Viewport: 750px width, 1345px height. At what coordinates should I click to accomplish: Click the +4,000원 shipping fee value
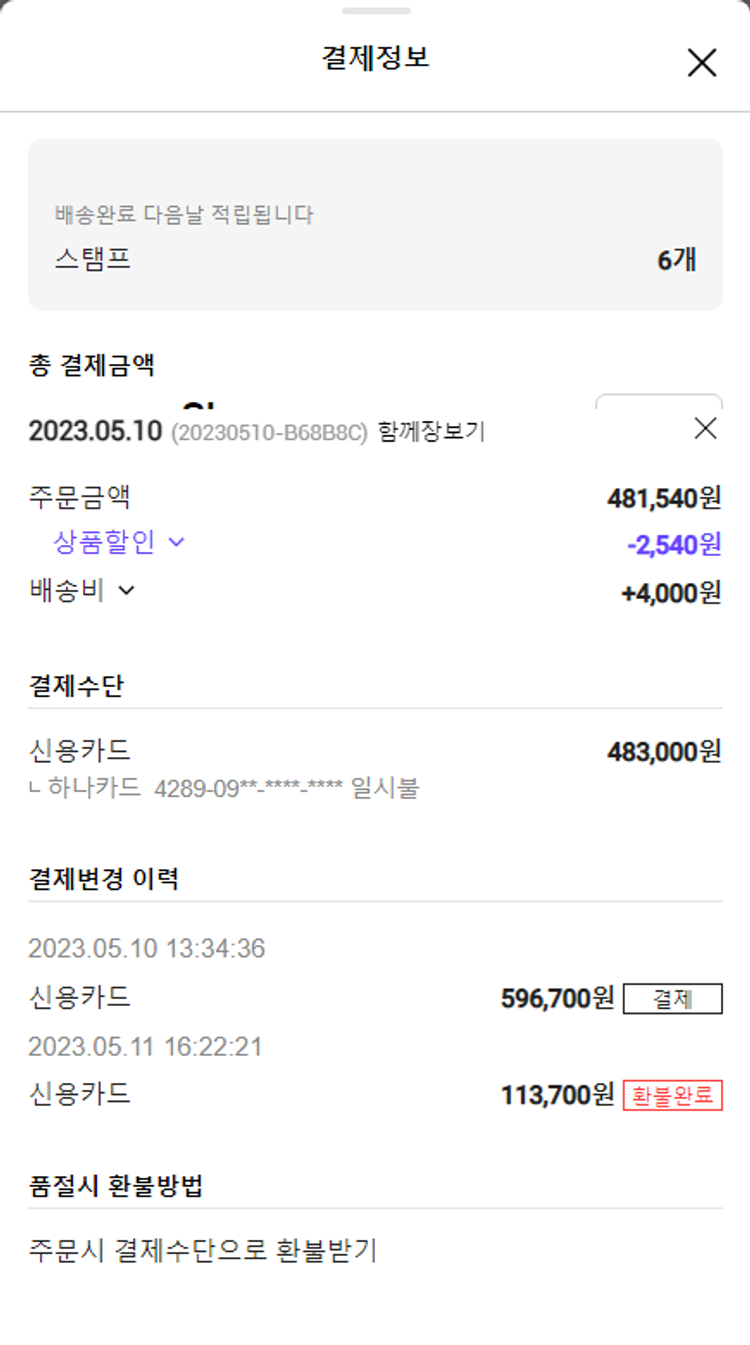(670, 593)
